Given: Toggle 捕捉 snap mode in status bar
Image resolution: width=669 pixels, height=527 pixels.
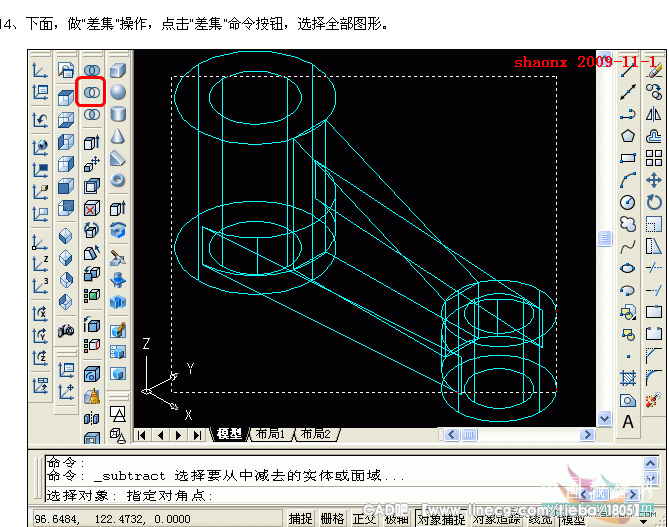Looking at the screenshot, I should [x=300, y=518].
